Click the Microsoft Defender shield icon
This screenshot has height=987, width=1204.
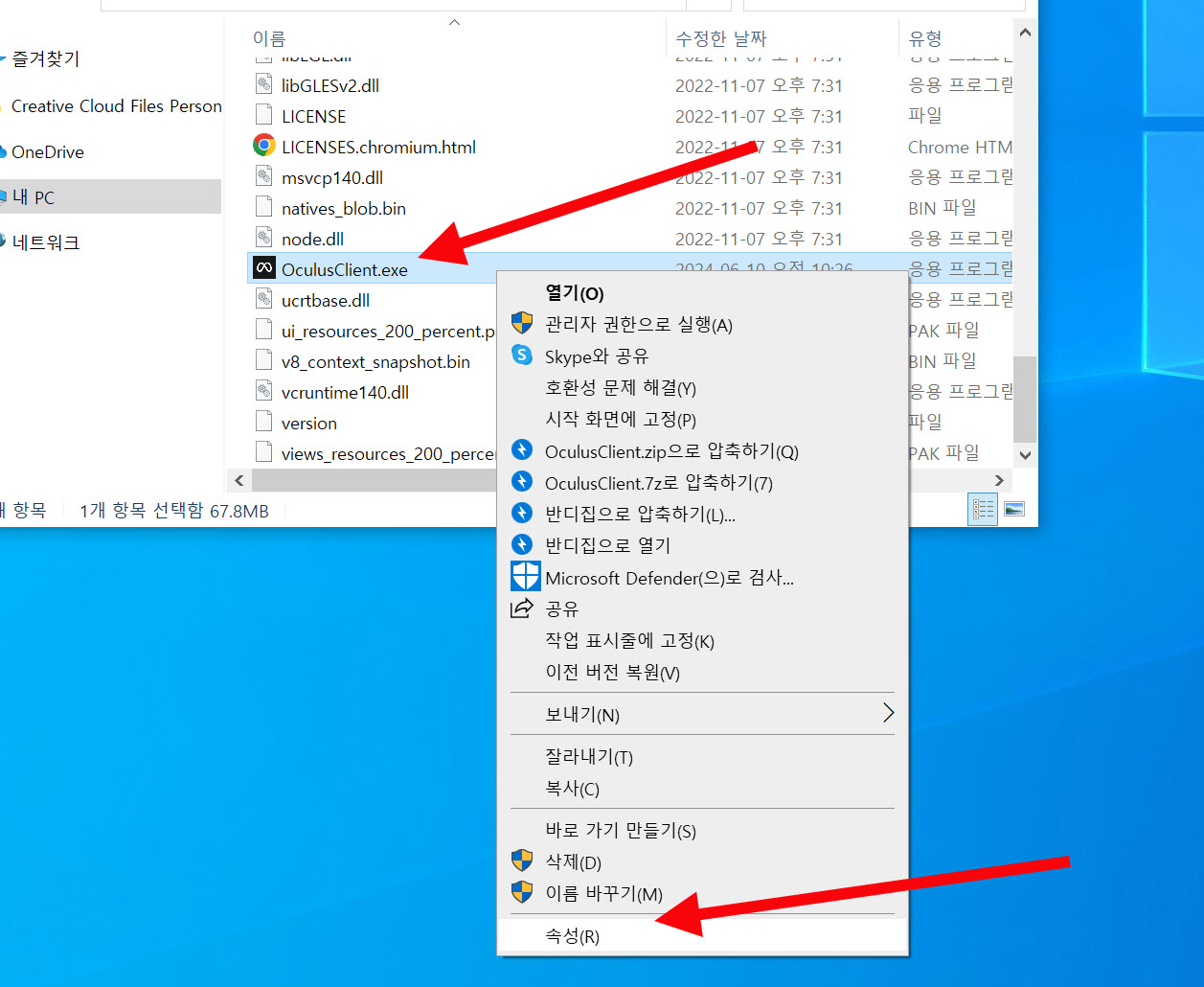tap(526, 576)
